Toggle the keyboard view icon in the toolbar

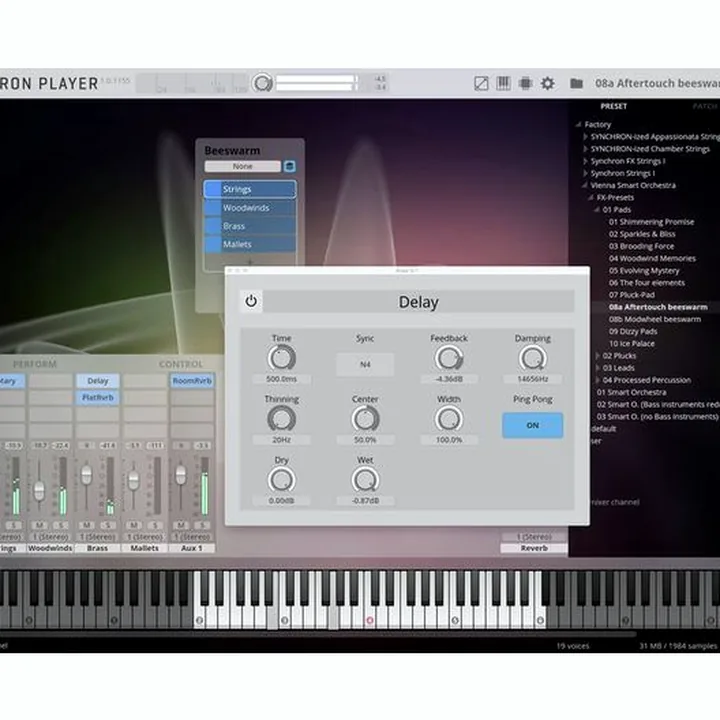pyautogui.click(x=503, y=83)
